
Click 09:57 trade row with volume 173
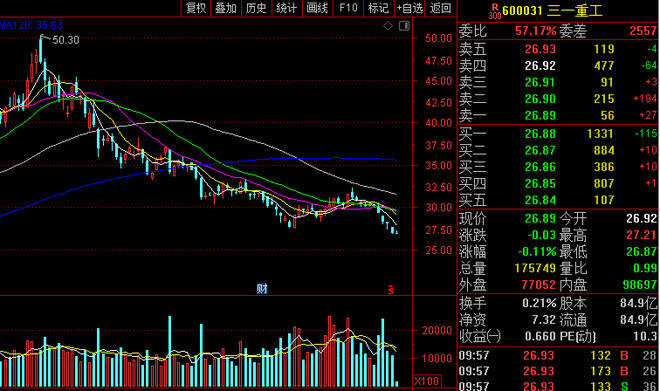(558, 371)
